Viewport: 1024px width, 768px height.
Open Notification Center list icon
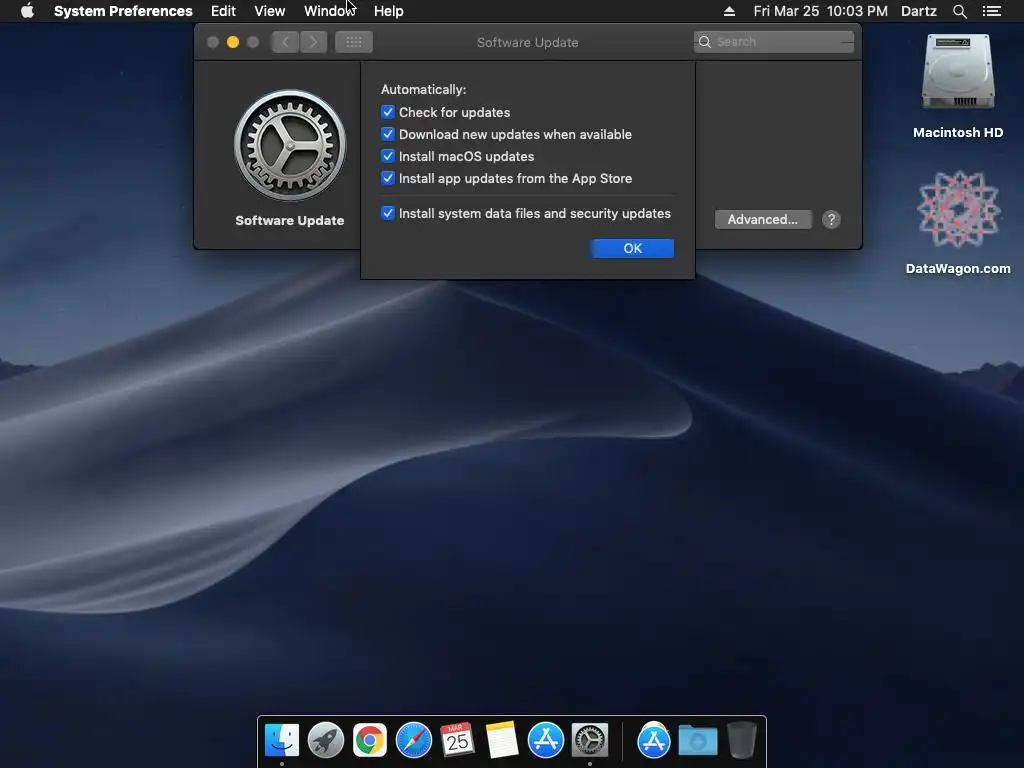pyautogui.click(x=992, y=11)
